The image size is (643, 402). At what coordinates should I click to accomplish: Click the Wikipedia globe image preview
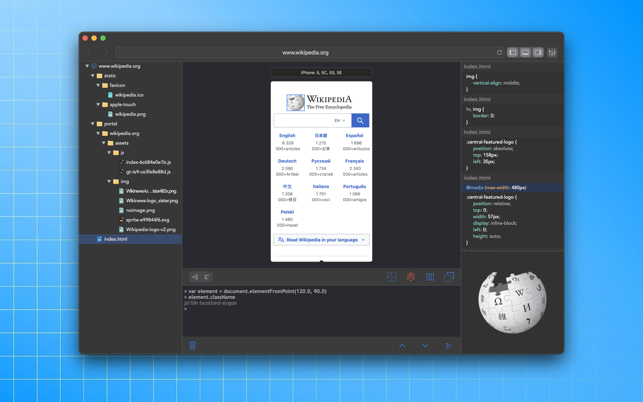click(512, 302)
